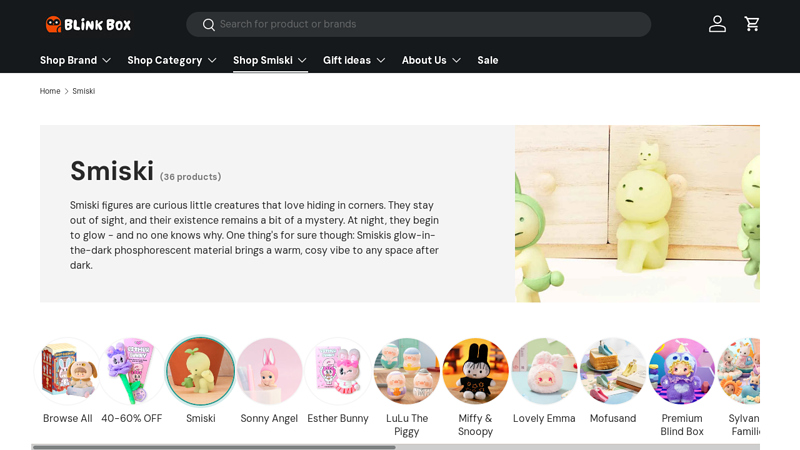Open the Premium Blind Box category icon
The width and height of the screenshot is (800, 450).
tap(681, 371)
